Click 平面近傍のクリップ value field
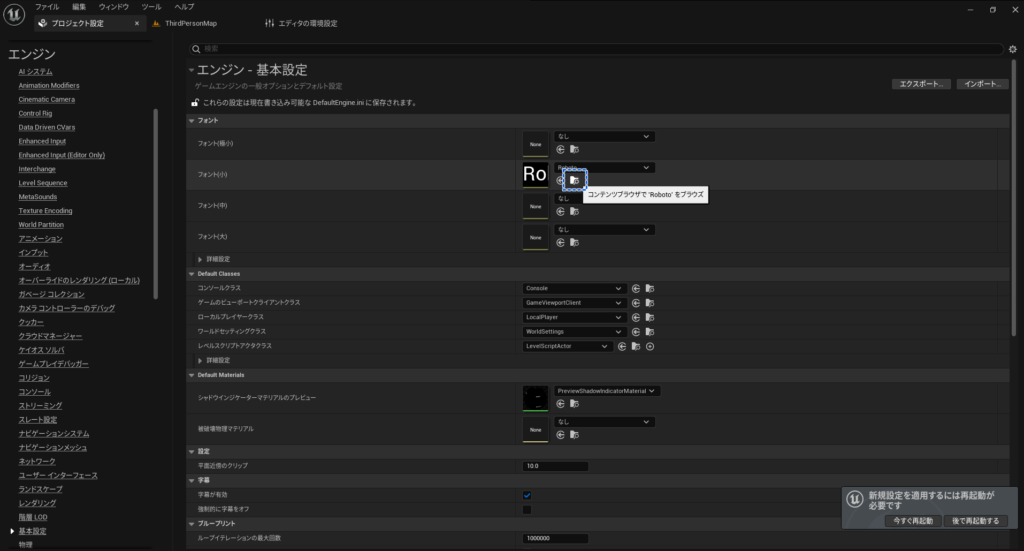The width and height of the screenshot is (1024, 551). click(555, 466)
